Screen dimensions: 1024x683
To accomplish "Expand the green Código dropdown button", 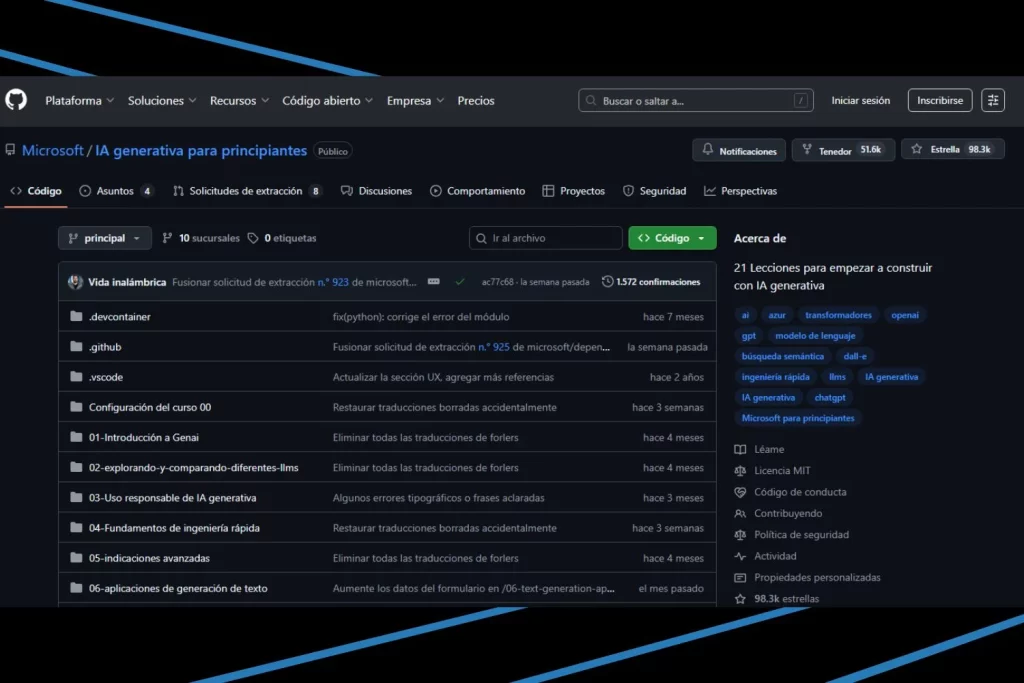I will tap(672, 238).
